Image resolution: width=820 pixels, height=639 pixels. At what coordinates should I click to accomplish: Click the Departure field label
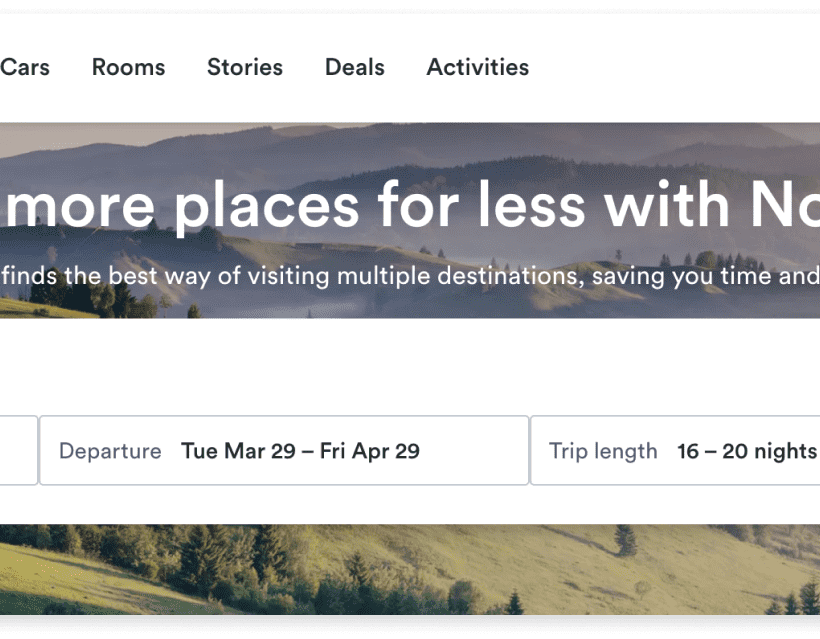click(110, 451)
